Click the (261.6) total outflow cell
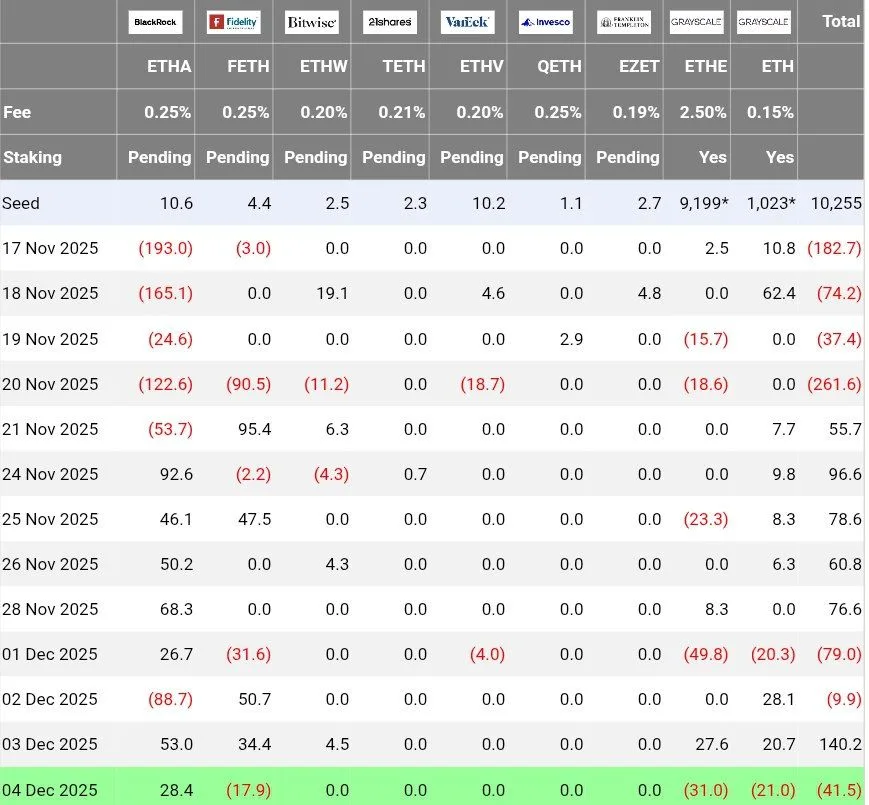This screenshot has height=805, width=869. [834, 384]
